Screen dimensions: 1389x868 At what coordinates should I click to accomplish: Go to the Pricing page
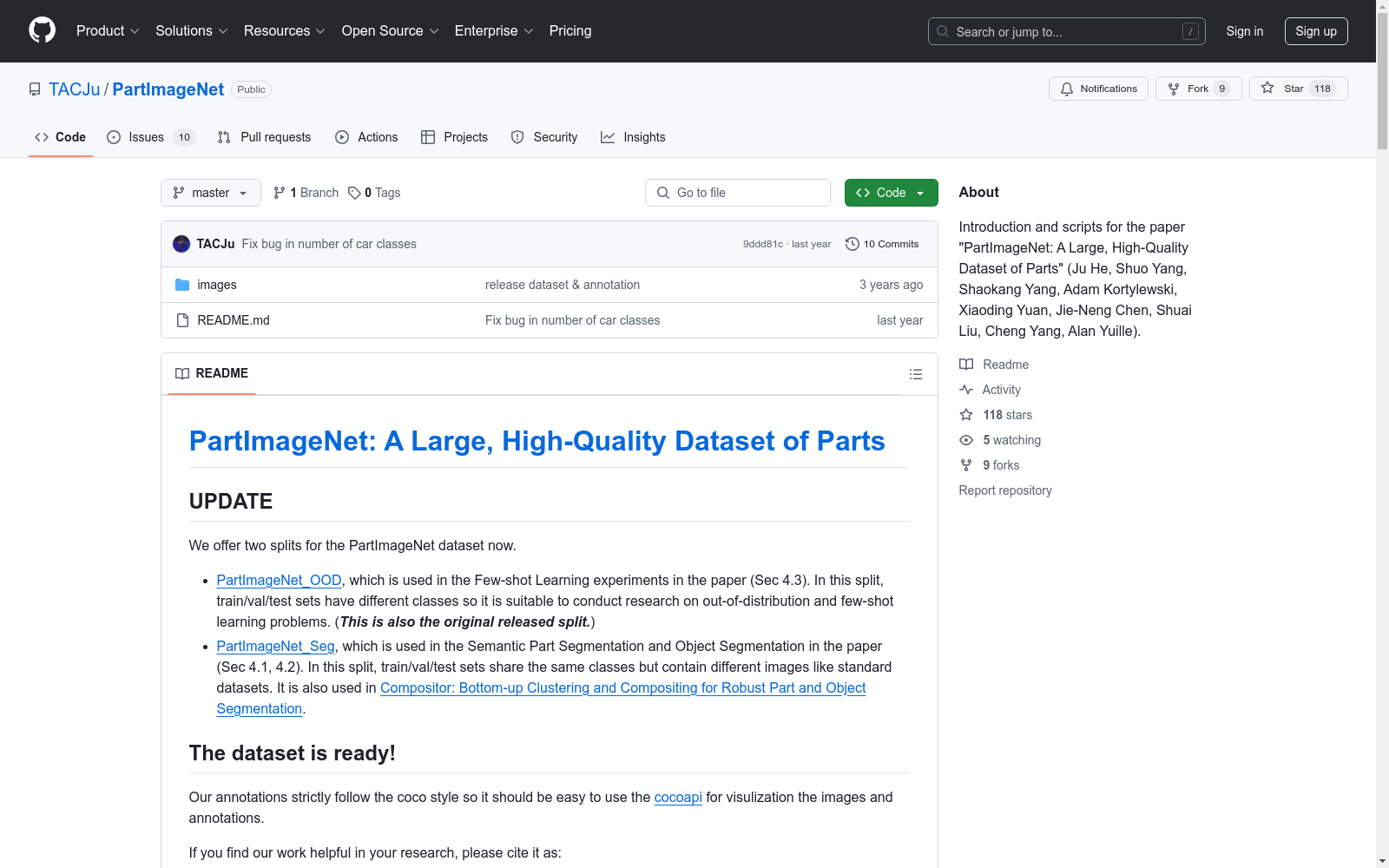click(570, 30)
